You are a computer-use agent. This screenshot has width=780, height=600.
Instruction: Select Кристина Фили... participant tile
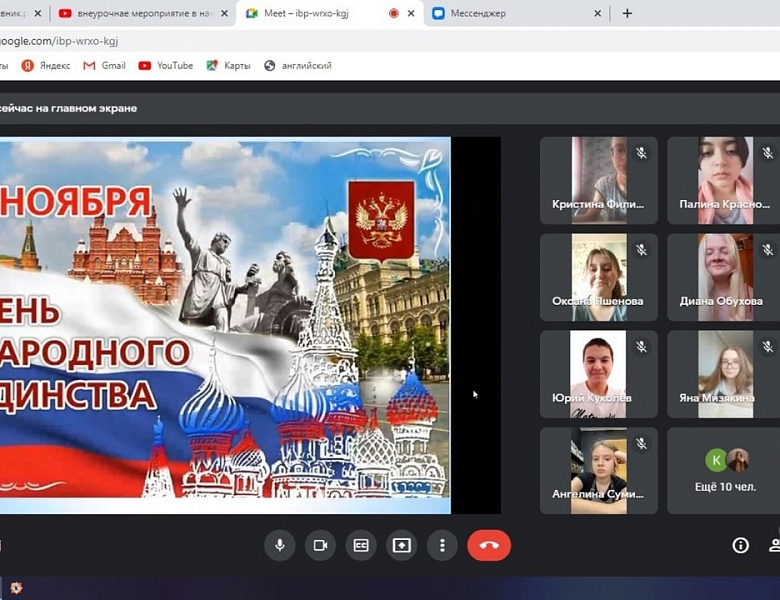click(598, 180)
